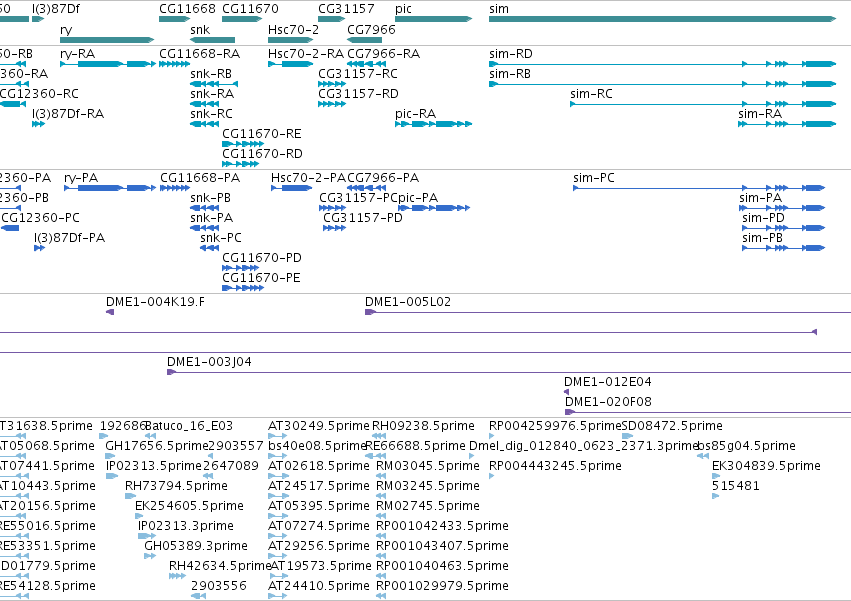Click EST 515481 label
Image resolution: width=851 pixels, height=601 pixels.
(735, 486)
